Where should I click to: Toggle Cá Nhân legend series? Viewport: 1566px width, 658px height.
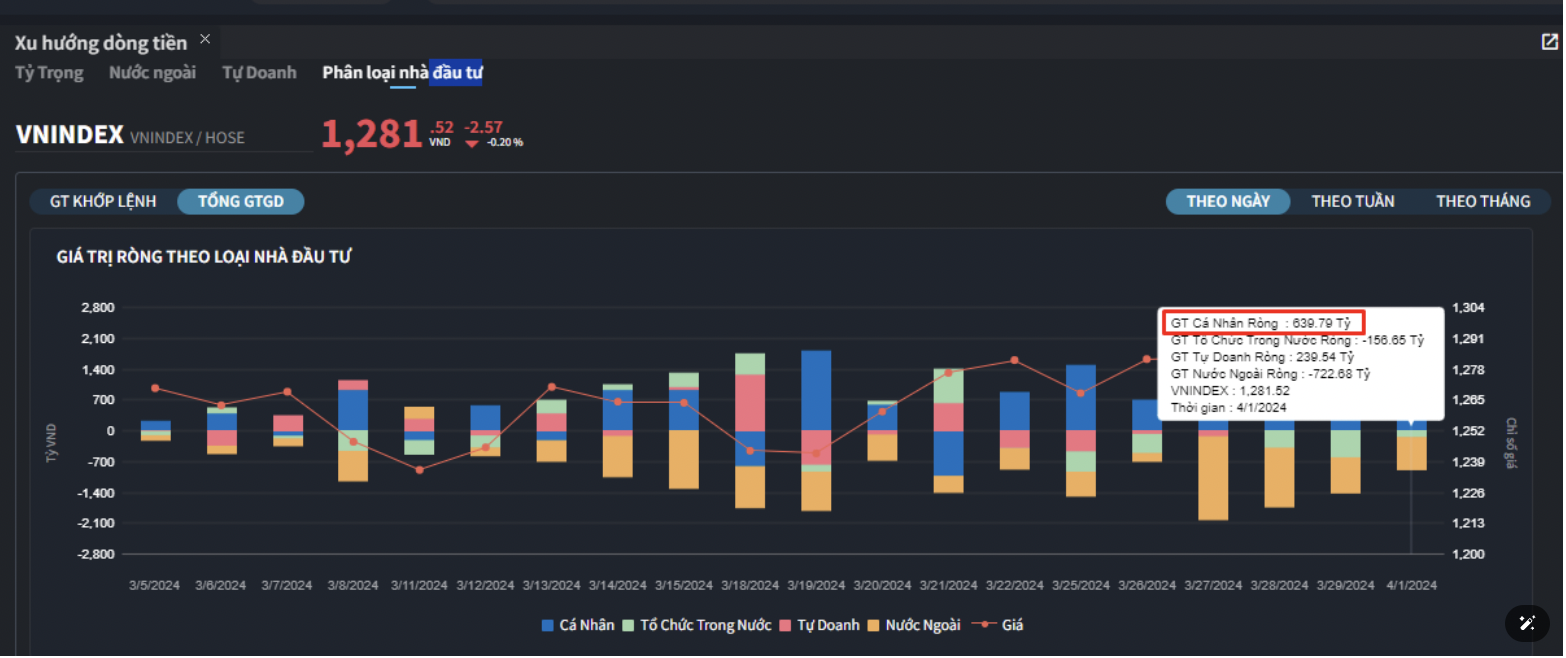pyautogui.click(x=578, y=625)
